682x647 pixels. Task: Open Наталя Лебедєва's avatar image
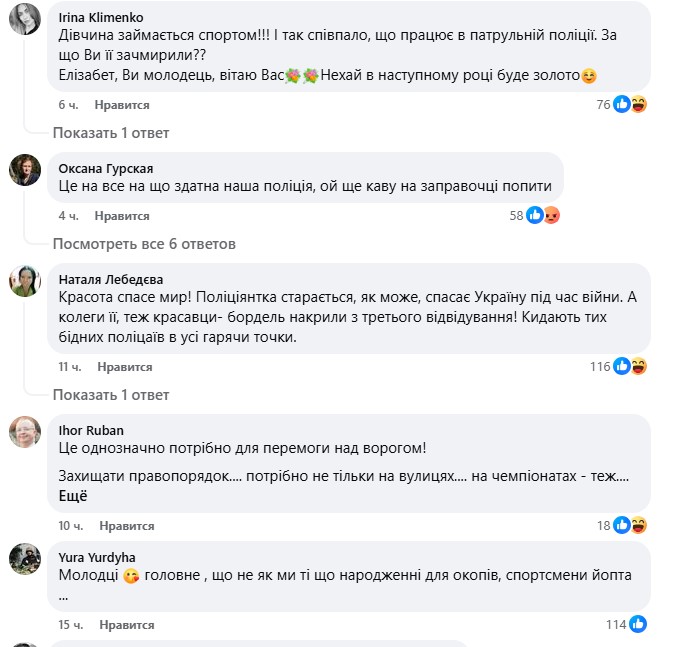(x=24, y=282)
